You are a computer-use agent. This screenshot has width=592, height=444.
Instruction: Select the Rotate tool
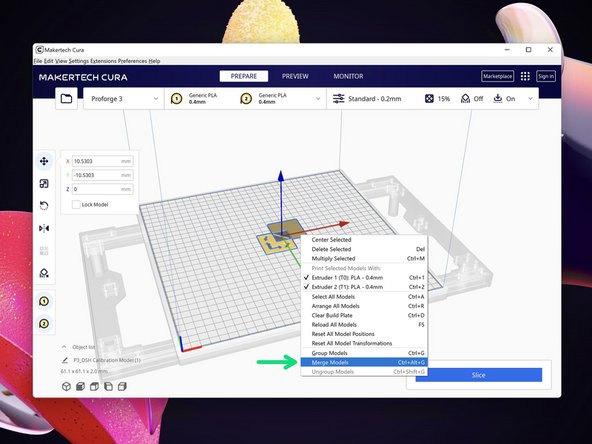click(x=44, y=206)
